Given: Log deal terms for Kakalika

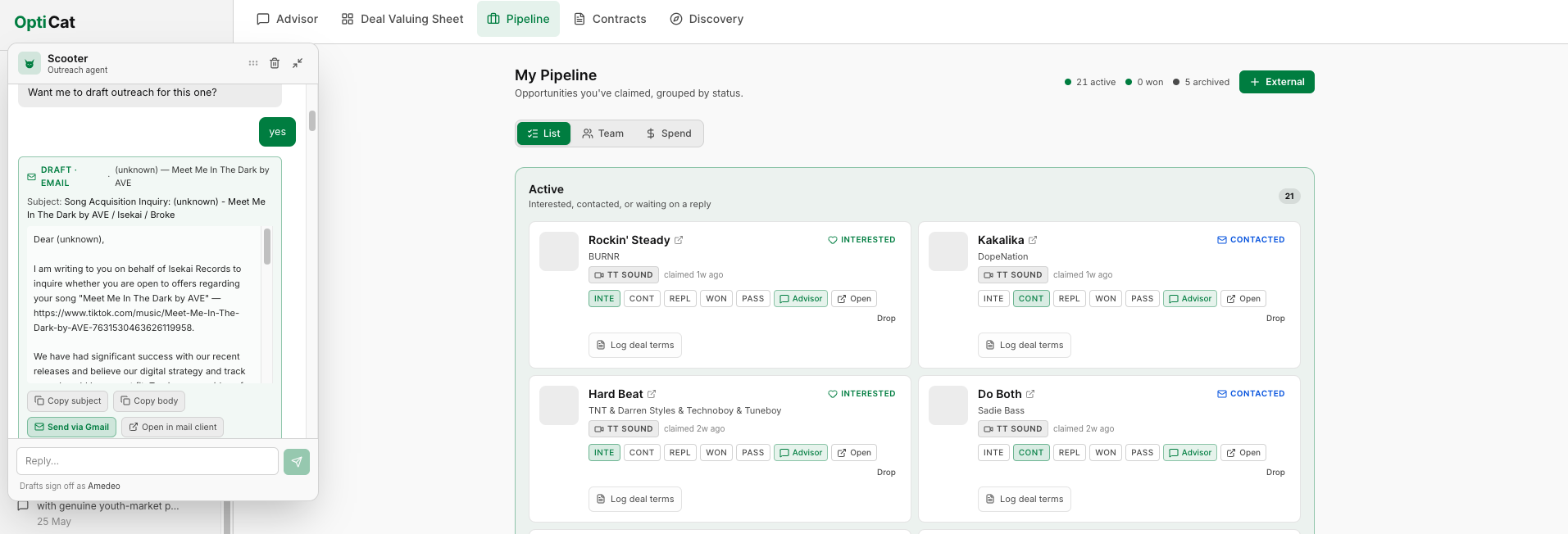Looking at the screenshot, I should coord(1025,346).
